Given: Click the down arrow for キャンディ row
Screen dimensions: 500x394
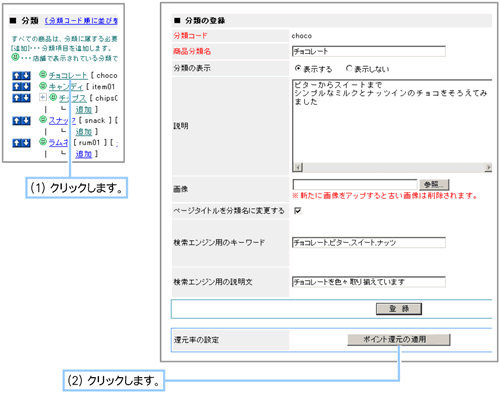Looking at the screenshot, I should (x=26, y=87).
